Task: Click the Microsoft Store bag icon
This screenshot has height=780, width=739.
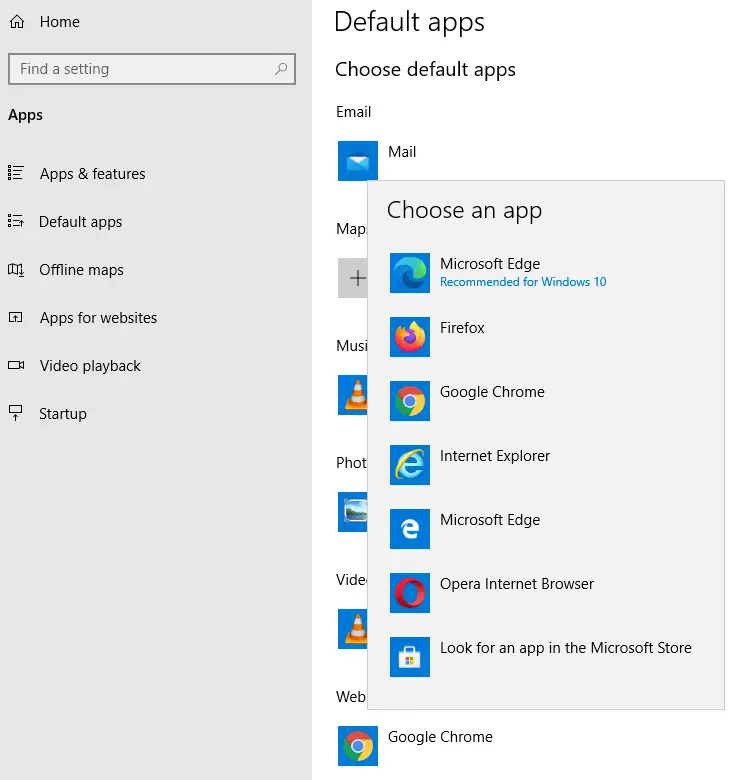Action: click(410, 657)
